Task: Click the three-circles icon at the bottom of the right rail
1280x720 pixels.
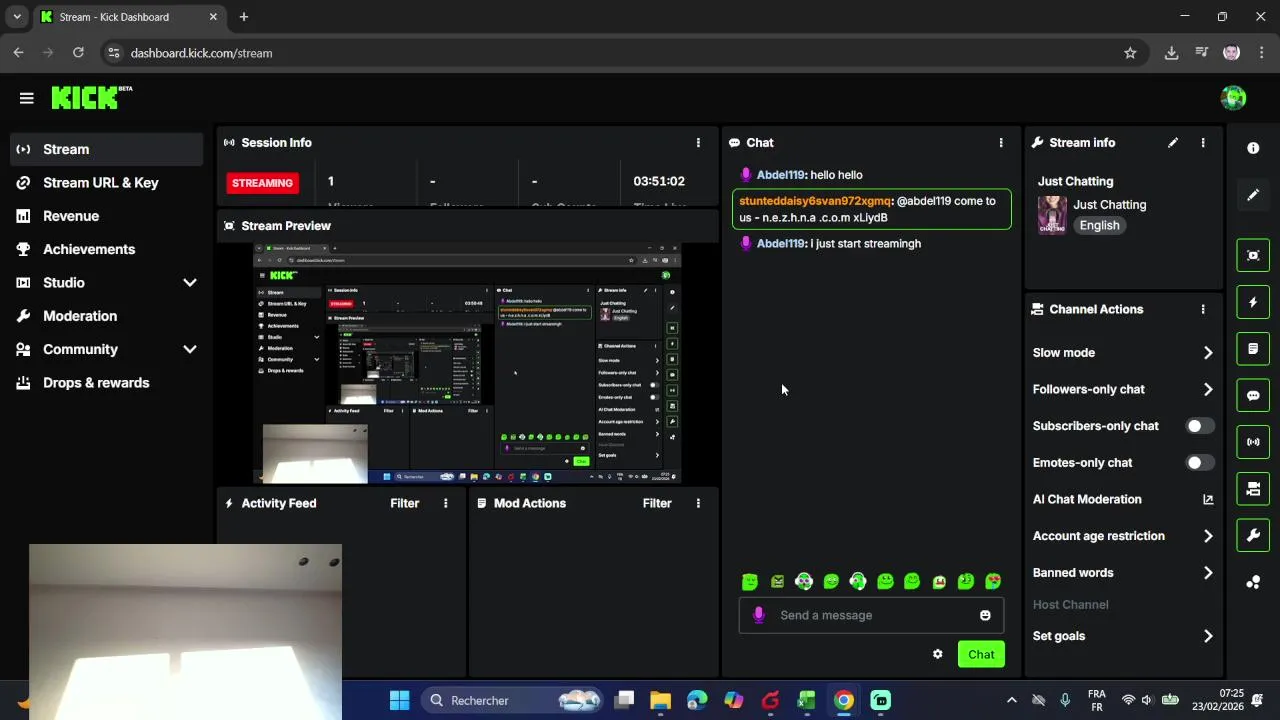Action: click(1253, 582)
